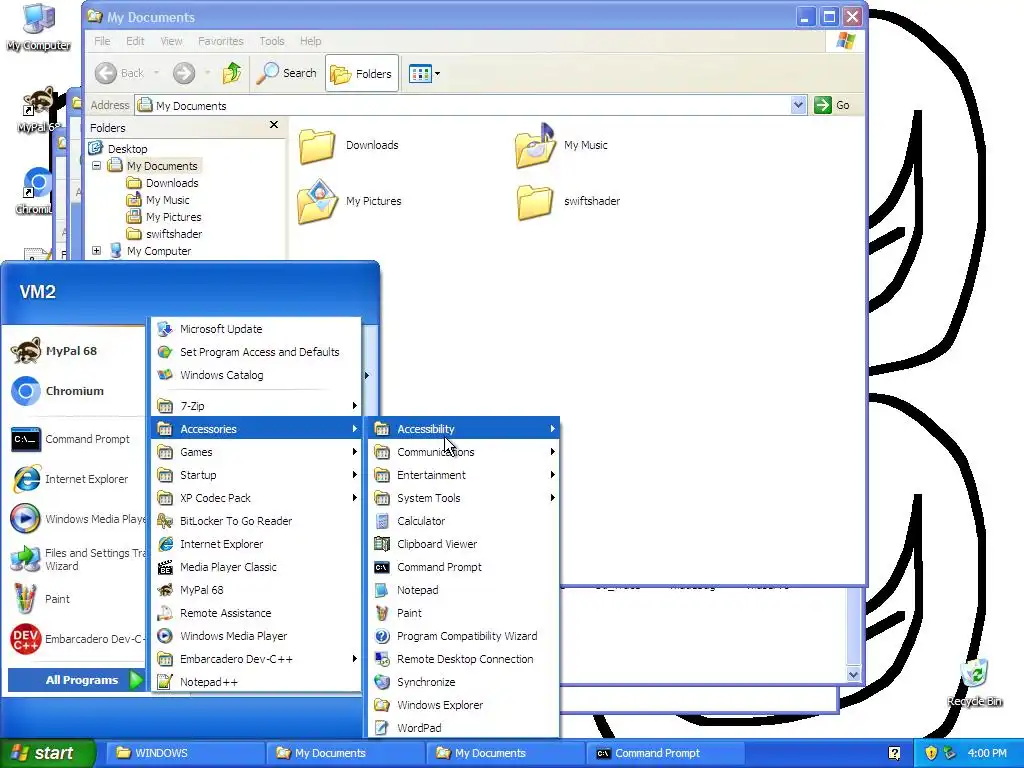Screen dimensions: 1024x768
Task: Open the address bar dropdown
Action: tap(798, 105)
